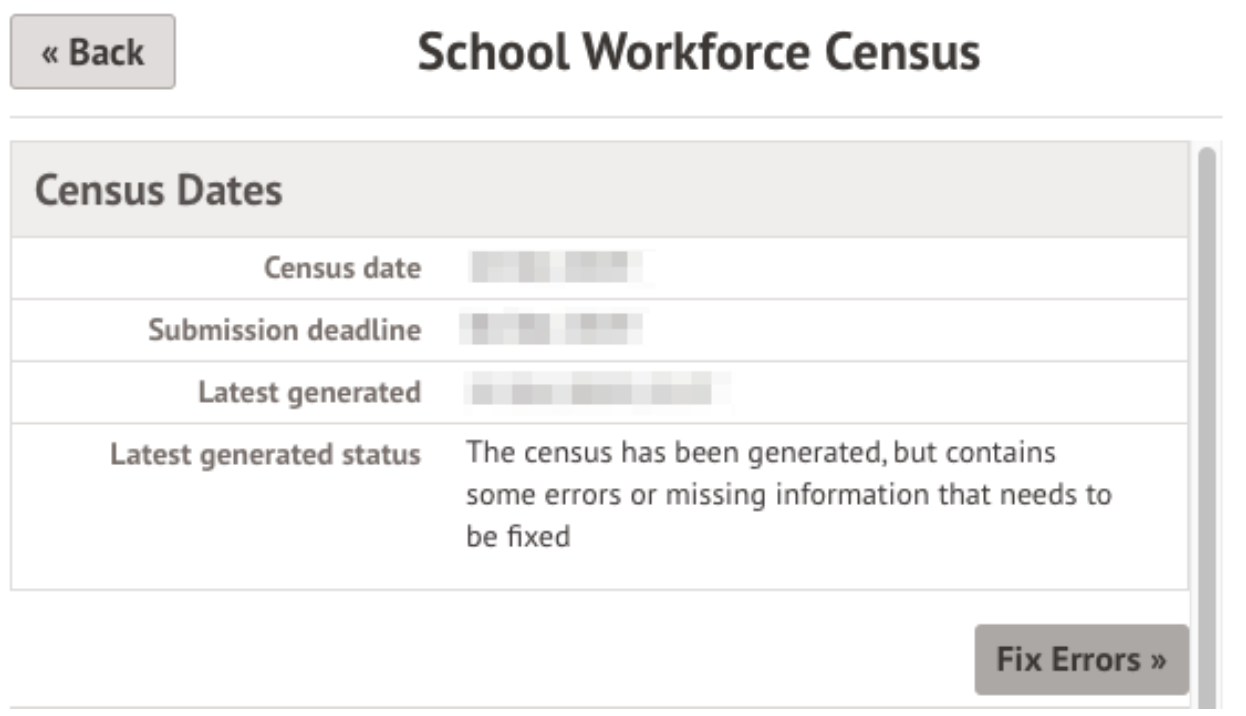Click the horizontal divider under the page title
Viewport: 1246px width, 716px height.
(616, 117)
